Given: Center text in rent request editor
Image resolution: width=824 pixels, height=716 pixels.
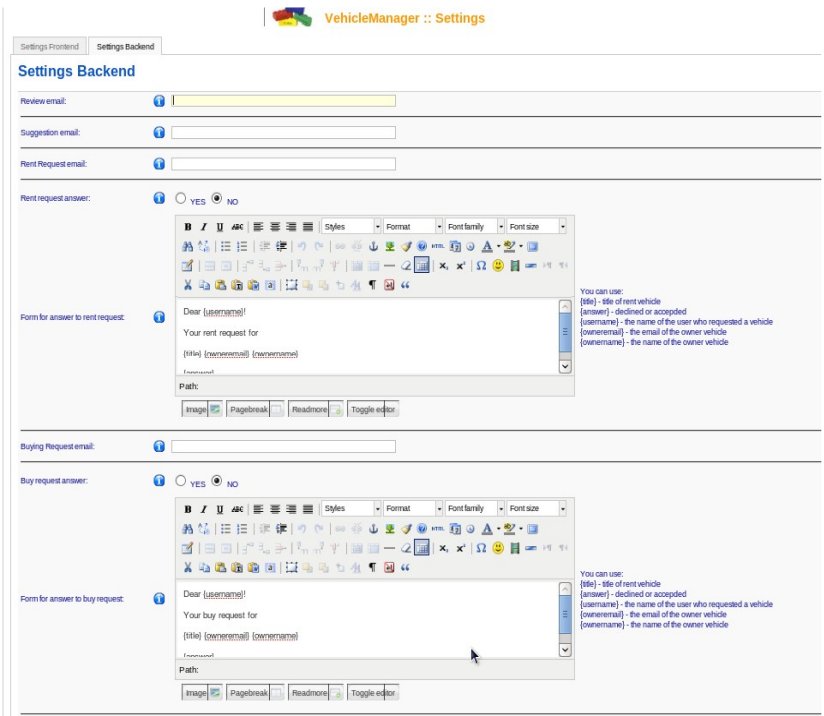Looking at the screenshot, I should [x=275, y=227].
